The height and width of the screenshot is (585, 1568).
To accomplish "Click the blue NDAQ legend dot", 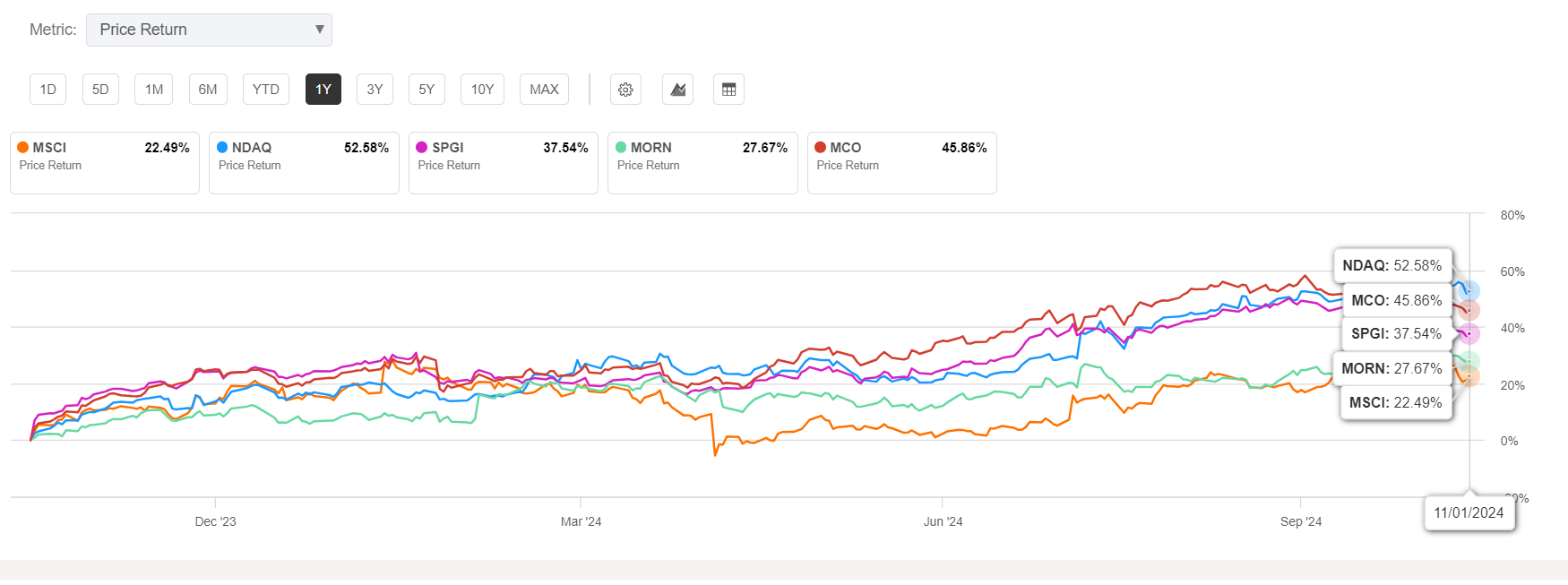I will point(222,148).
